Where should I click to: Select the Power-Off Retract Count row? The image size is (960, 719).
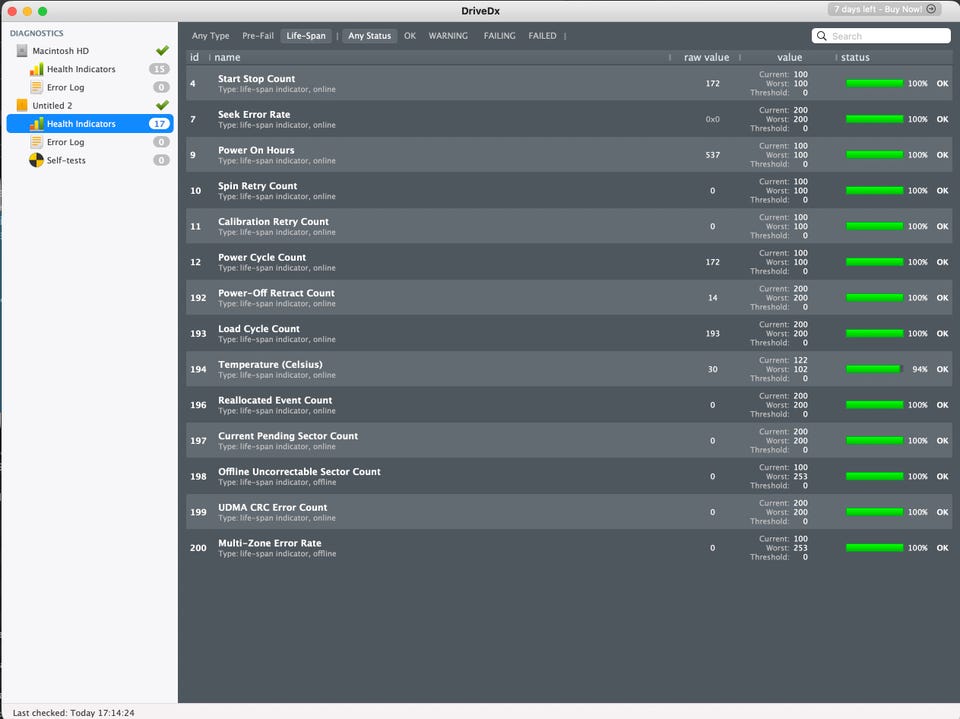pos(569,298)
